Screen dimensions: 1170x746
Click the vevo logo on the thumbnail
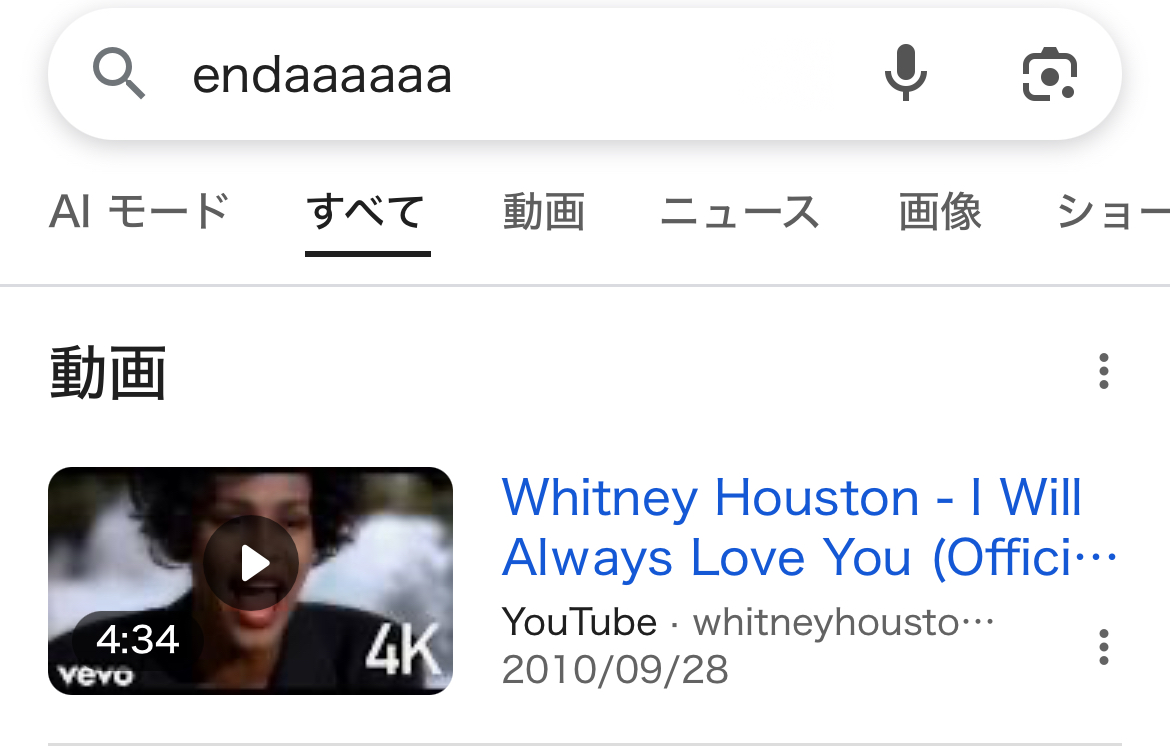96,676
